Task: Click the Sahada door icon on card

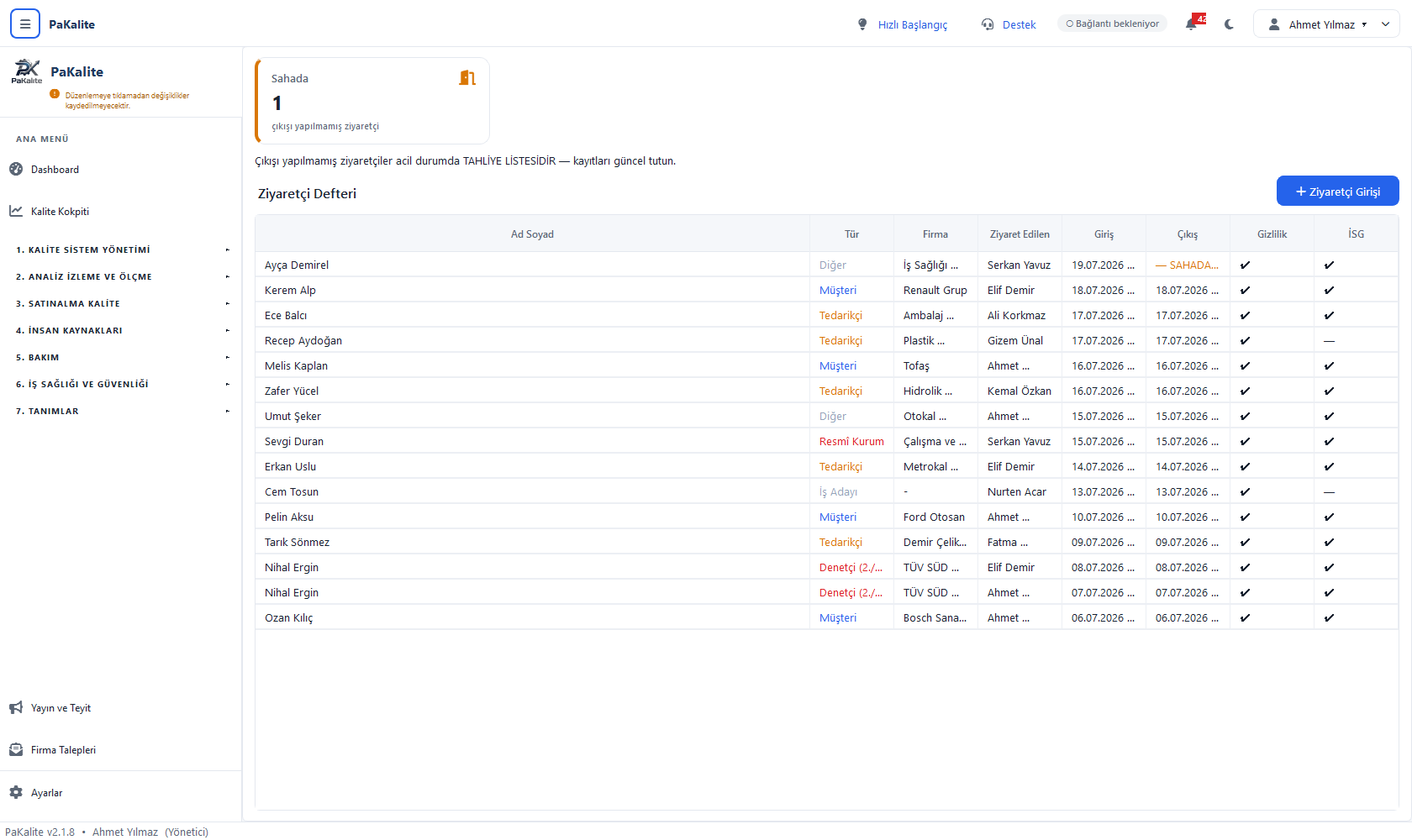Action: coord(467,78)
